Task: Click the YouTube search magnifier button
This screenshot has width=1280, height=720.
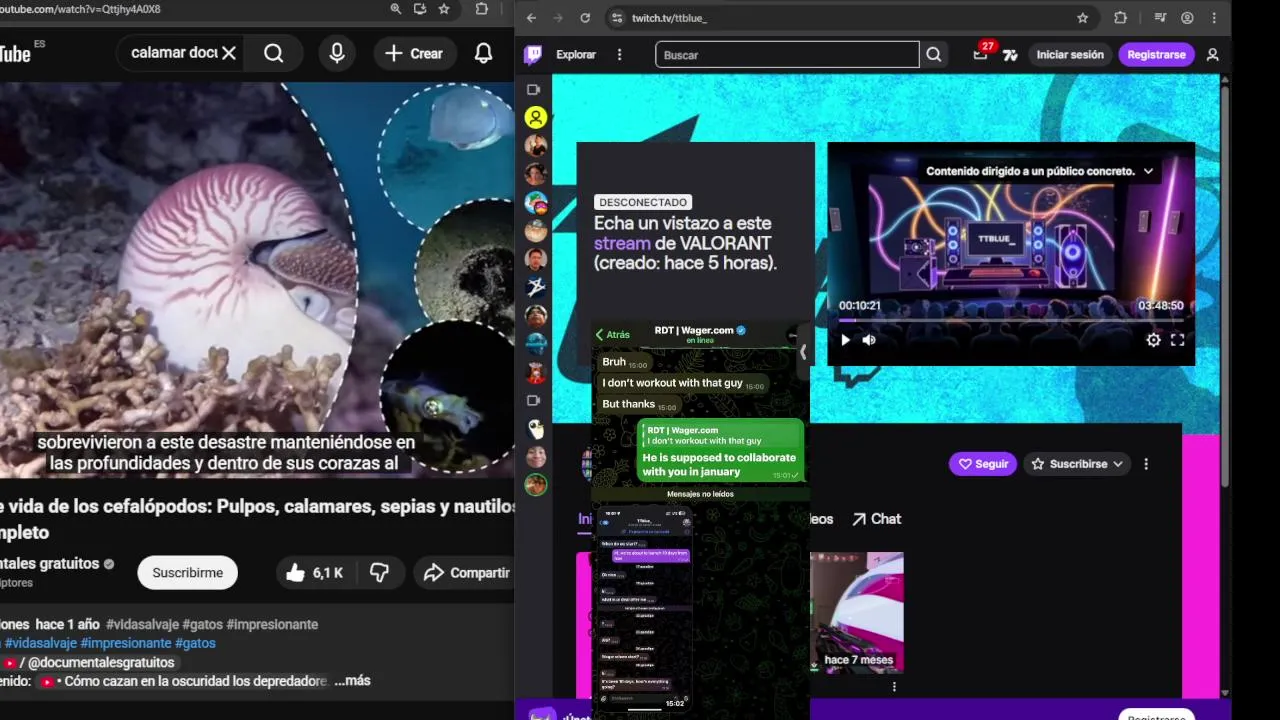Action: [274, 53]
